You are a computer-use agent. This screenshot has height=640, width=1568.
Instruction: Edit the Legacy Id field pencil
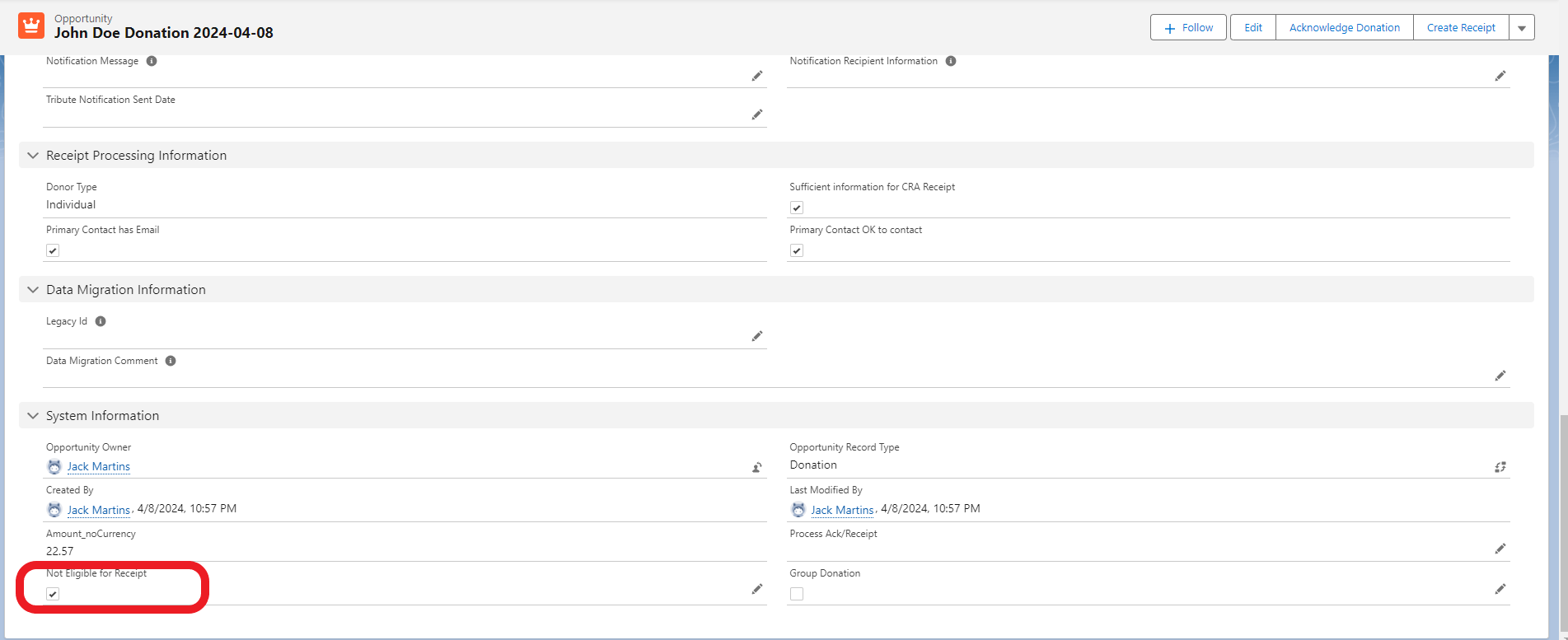click(x=757, y=336)
